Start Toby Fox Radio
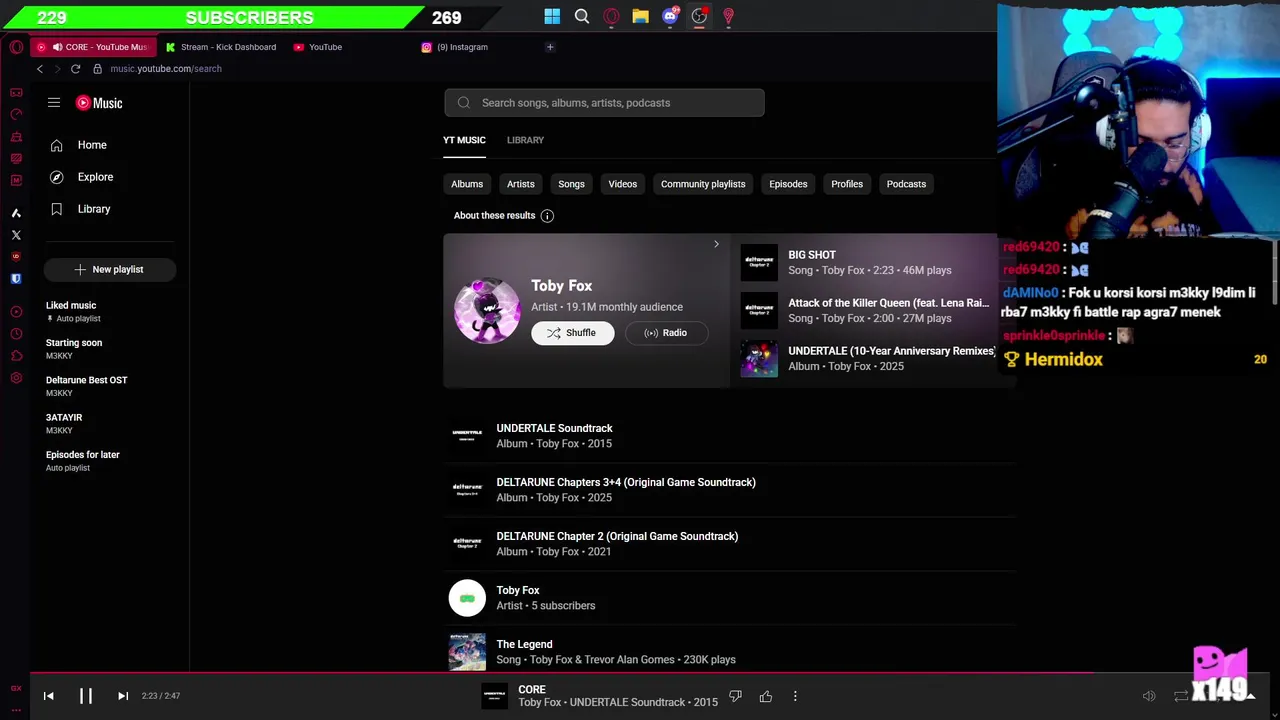Viewport: 1280px width, 720px height. click(666, 333)
